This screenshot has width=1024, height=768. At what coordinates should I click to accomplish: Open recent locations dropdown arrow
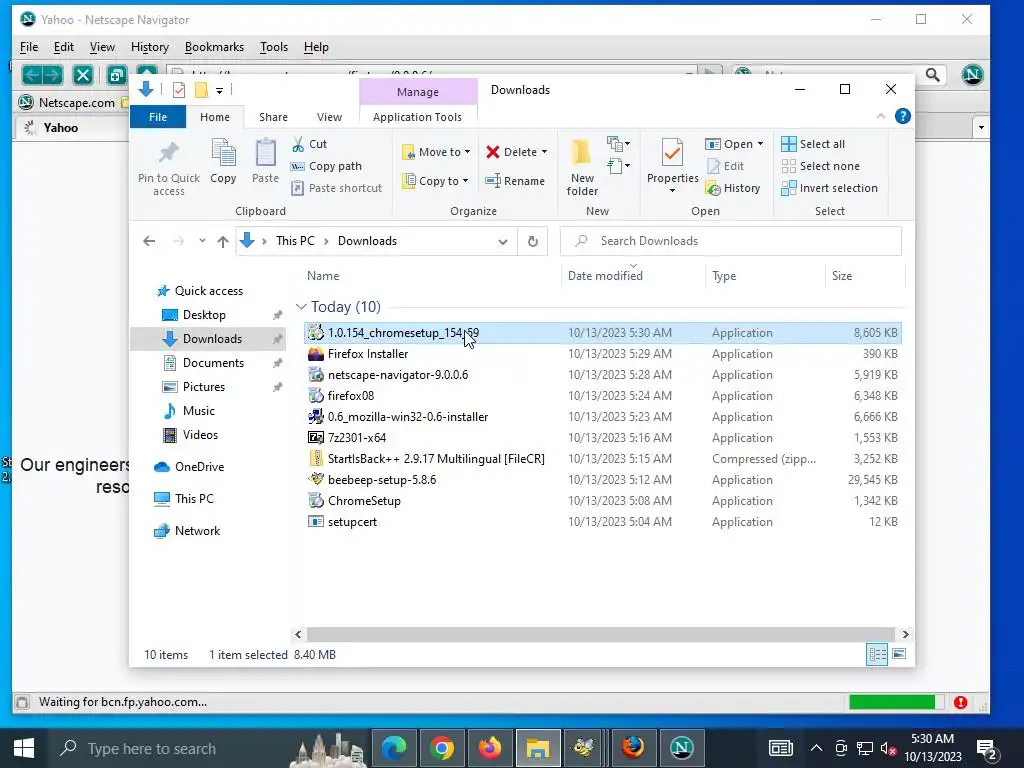pyautogui.click(x=202, y=241)
